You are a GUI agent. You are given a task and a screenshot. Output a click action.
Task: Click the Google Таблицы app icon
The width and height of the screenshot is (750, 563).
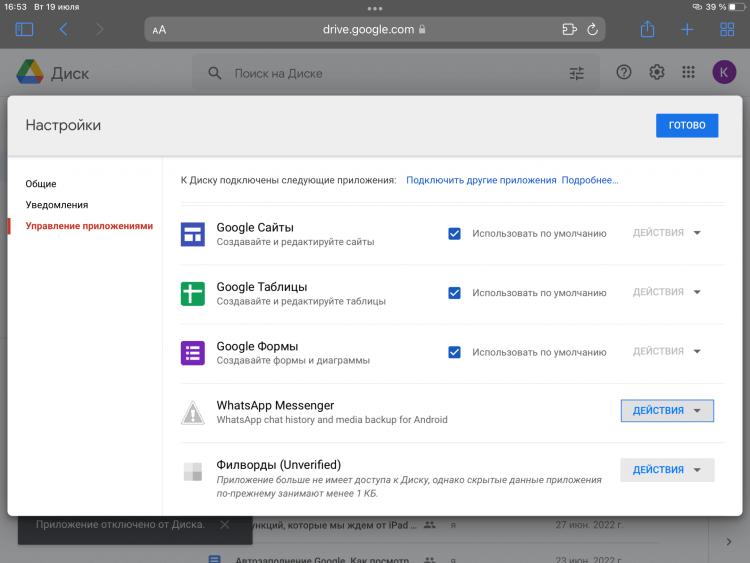(x=193, y=294)
